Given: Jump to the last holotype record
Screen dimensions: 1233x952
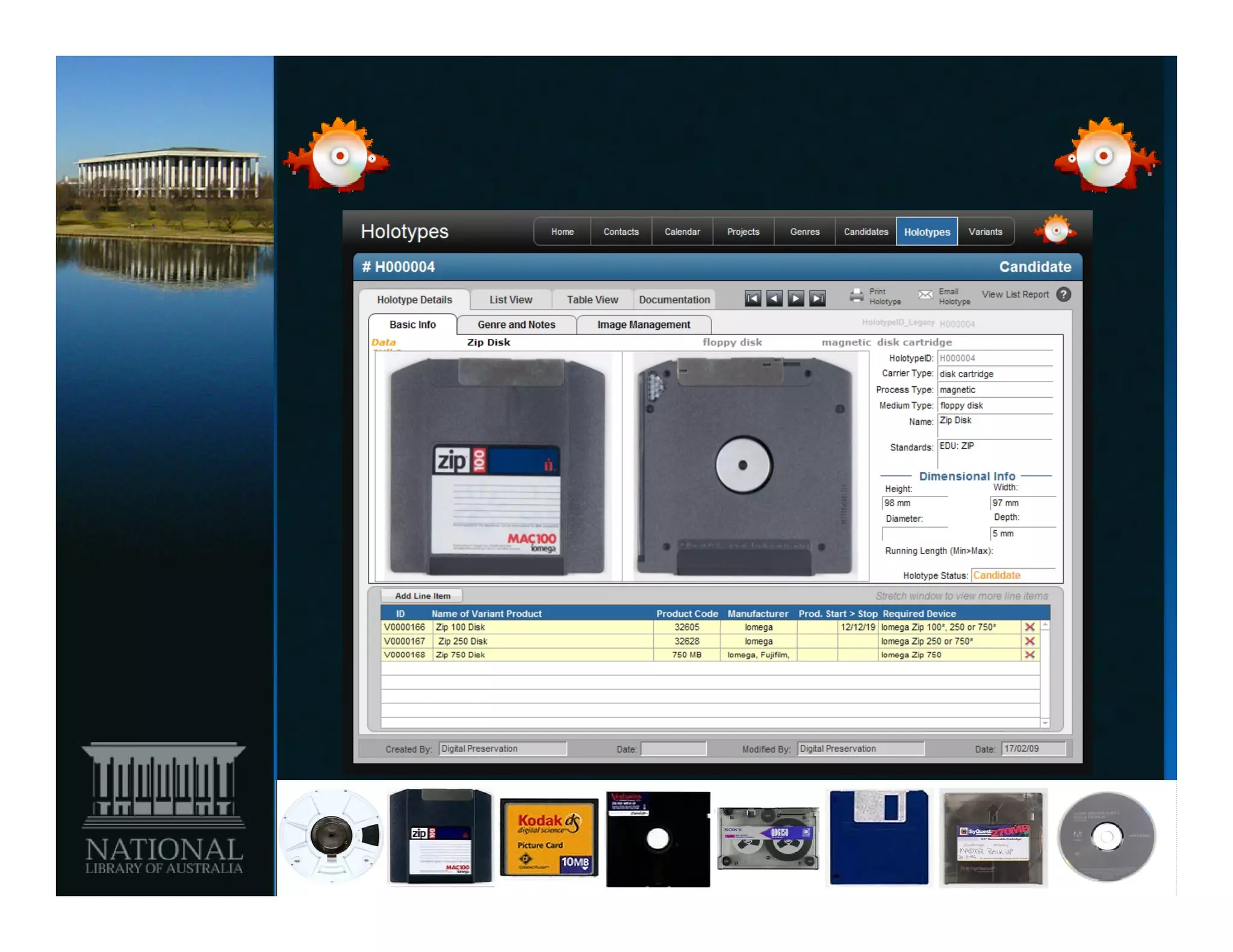Looking at the screenshot, I should click(x=818, y=298).
